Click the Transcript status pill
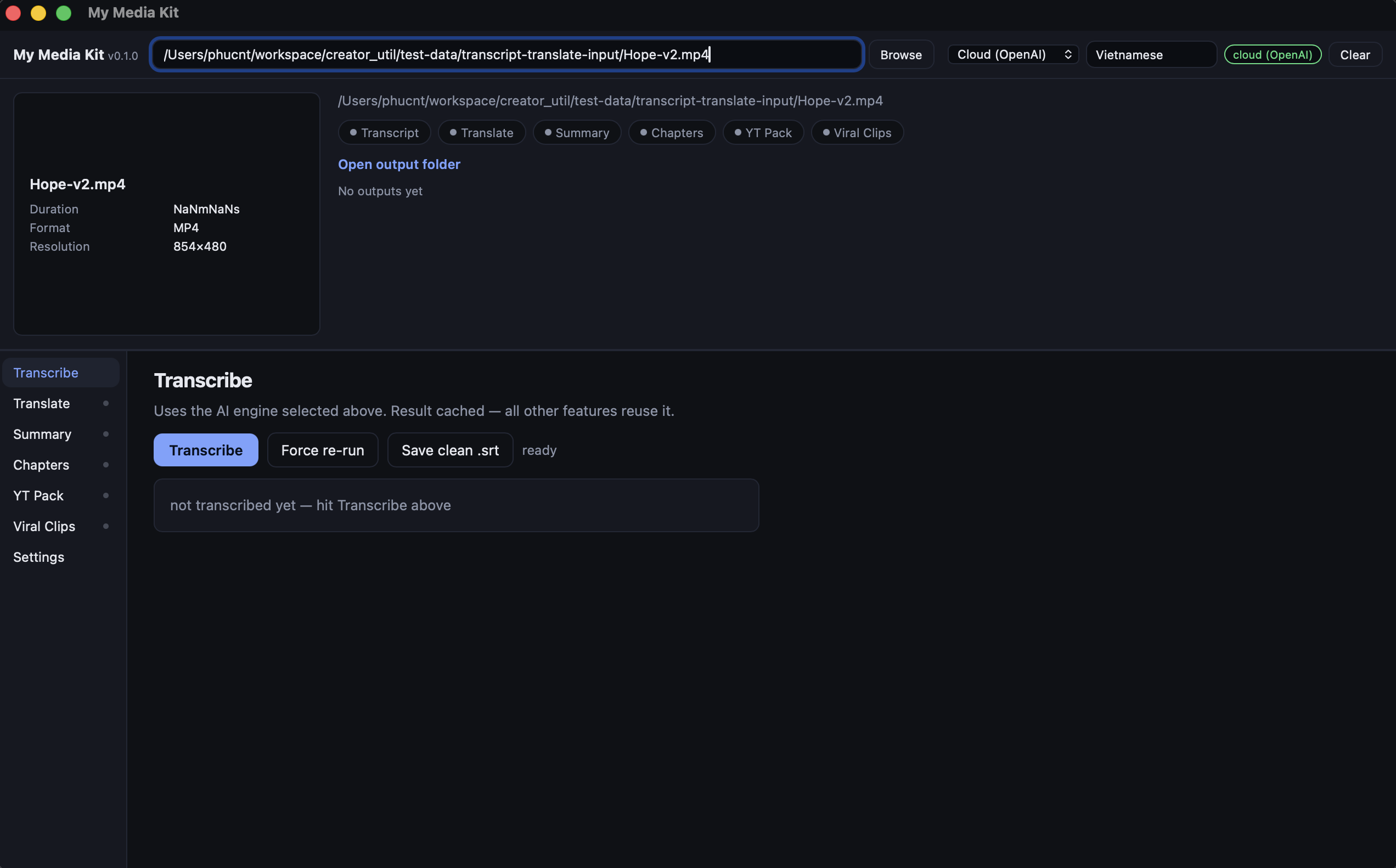The image size is (1396, 868). [384, 133]
